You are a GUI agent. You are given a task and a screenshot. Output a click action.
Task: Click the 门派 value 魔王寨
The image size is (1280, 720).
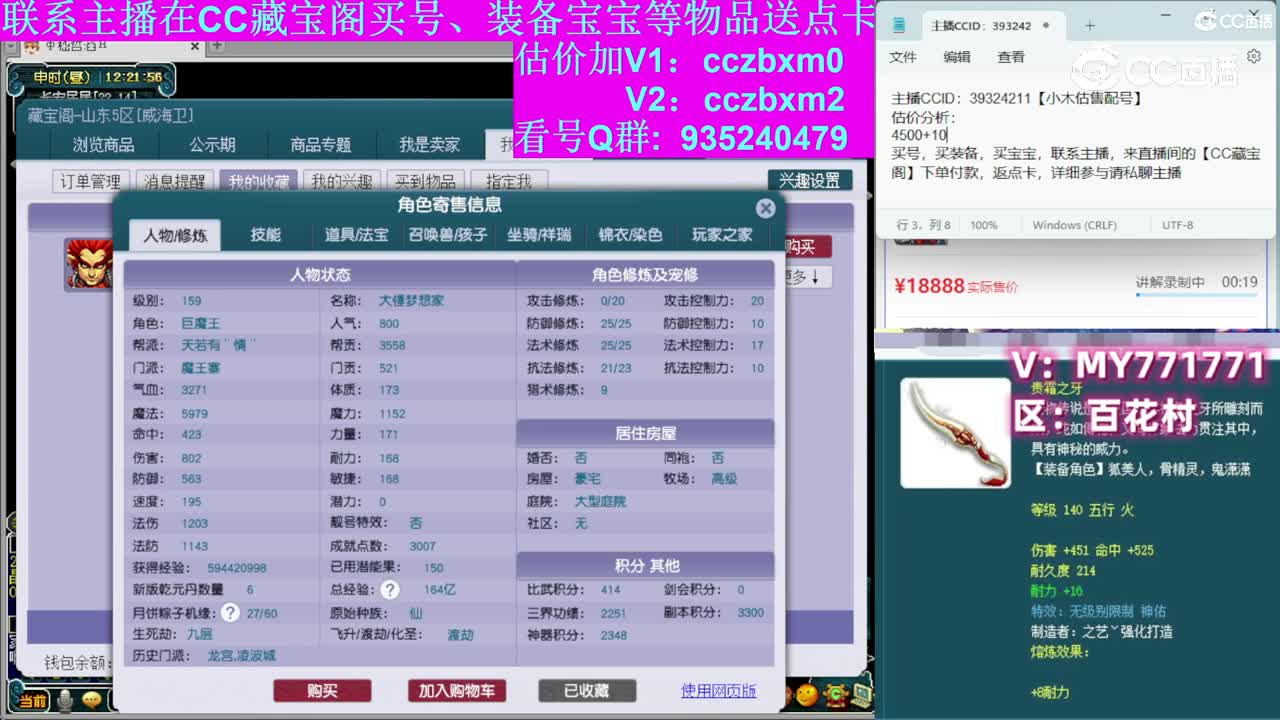(x=201, y=368)
